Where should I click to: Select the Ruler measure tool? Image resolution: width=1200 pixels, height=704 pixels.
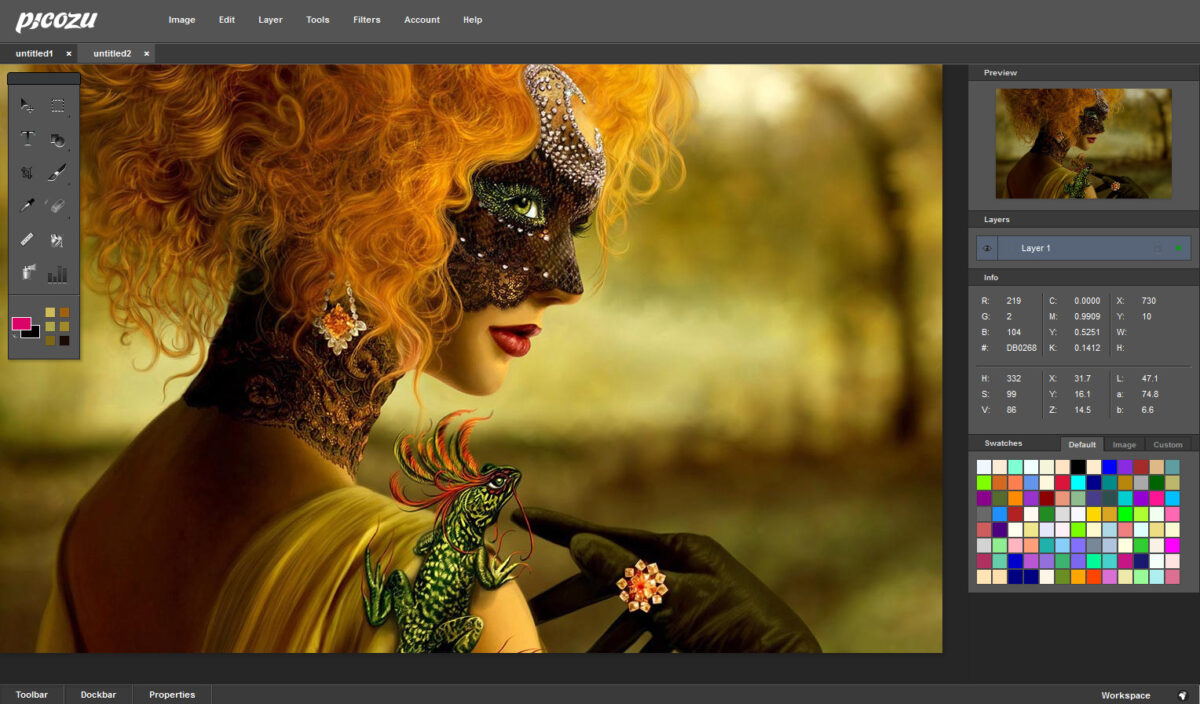[x=28, y=240]
